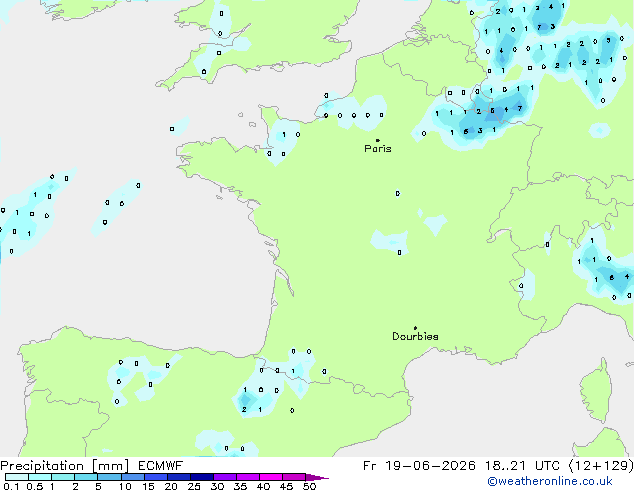Click the Paris city label
This screenshot has width=634, height=490.
point(378,149)
